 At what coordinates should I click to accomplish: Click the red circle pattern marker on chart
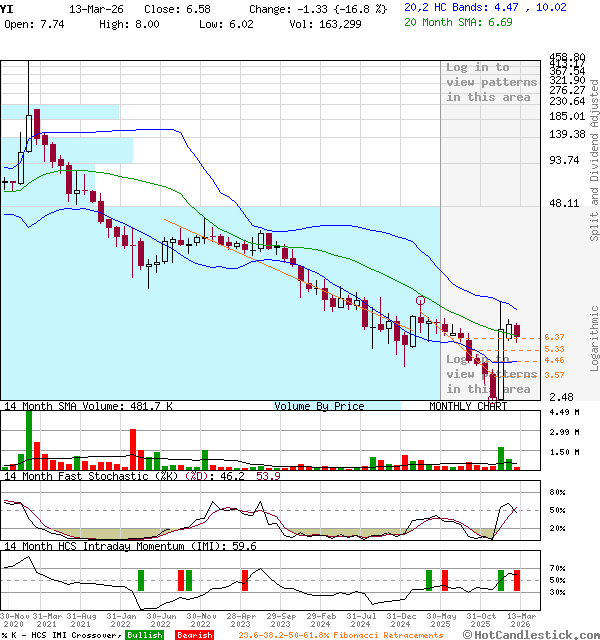pyautogui.click(x=421, y=300)
